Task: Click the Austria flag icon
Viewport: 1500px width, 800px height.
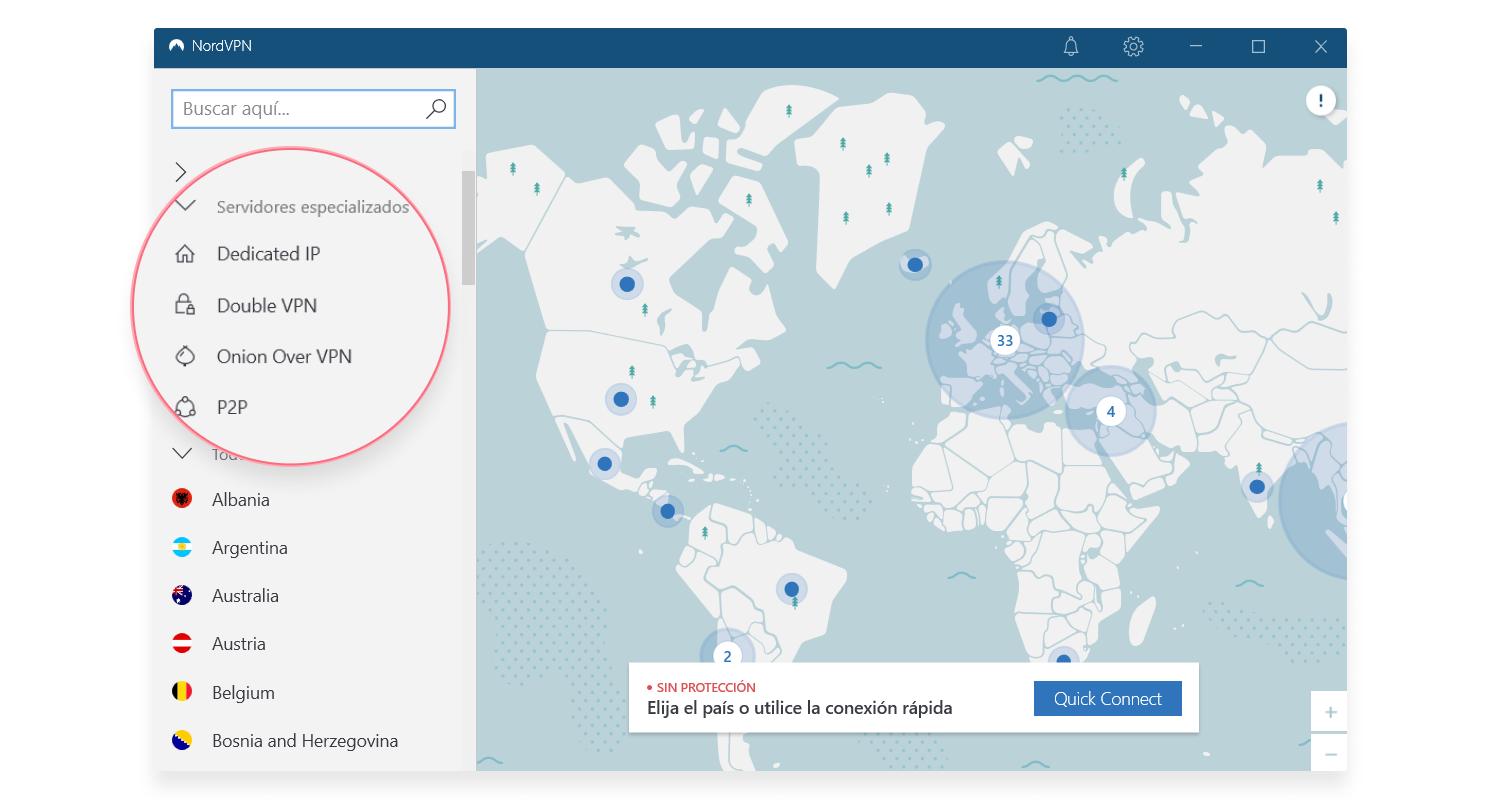Action: pos(182,643)
